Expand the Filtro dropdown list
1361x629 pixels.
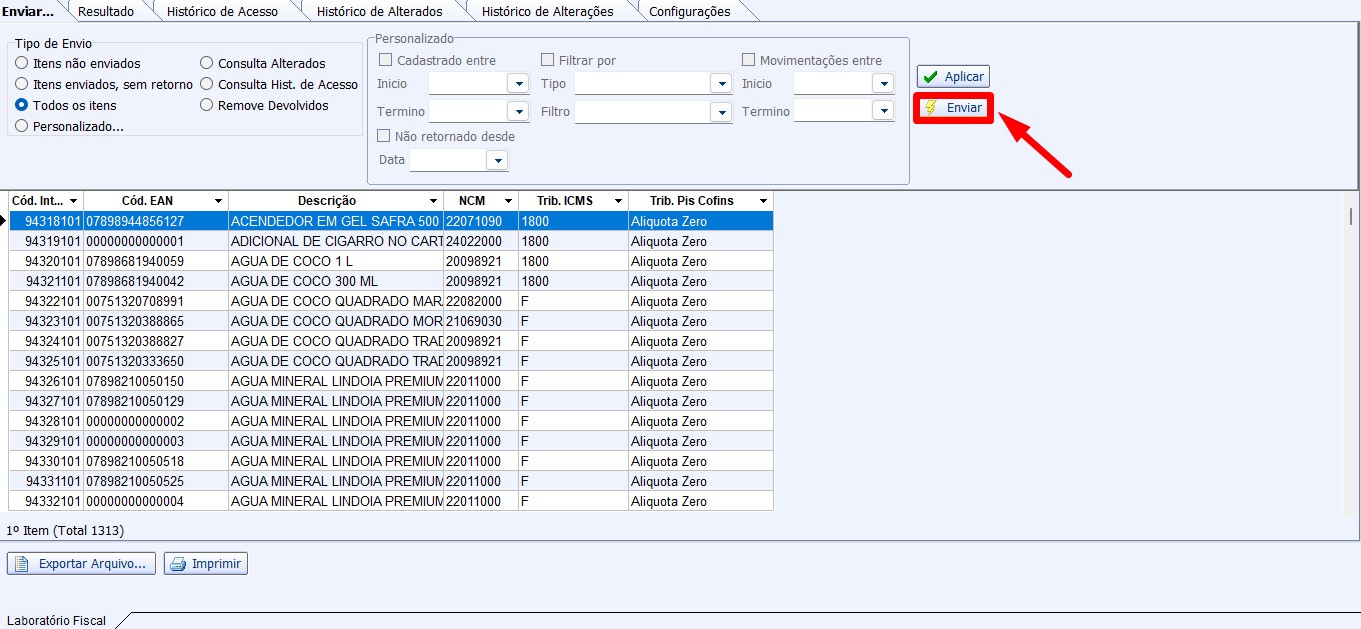point(721,112)
